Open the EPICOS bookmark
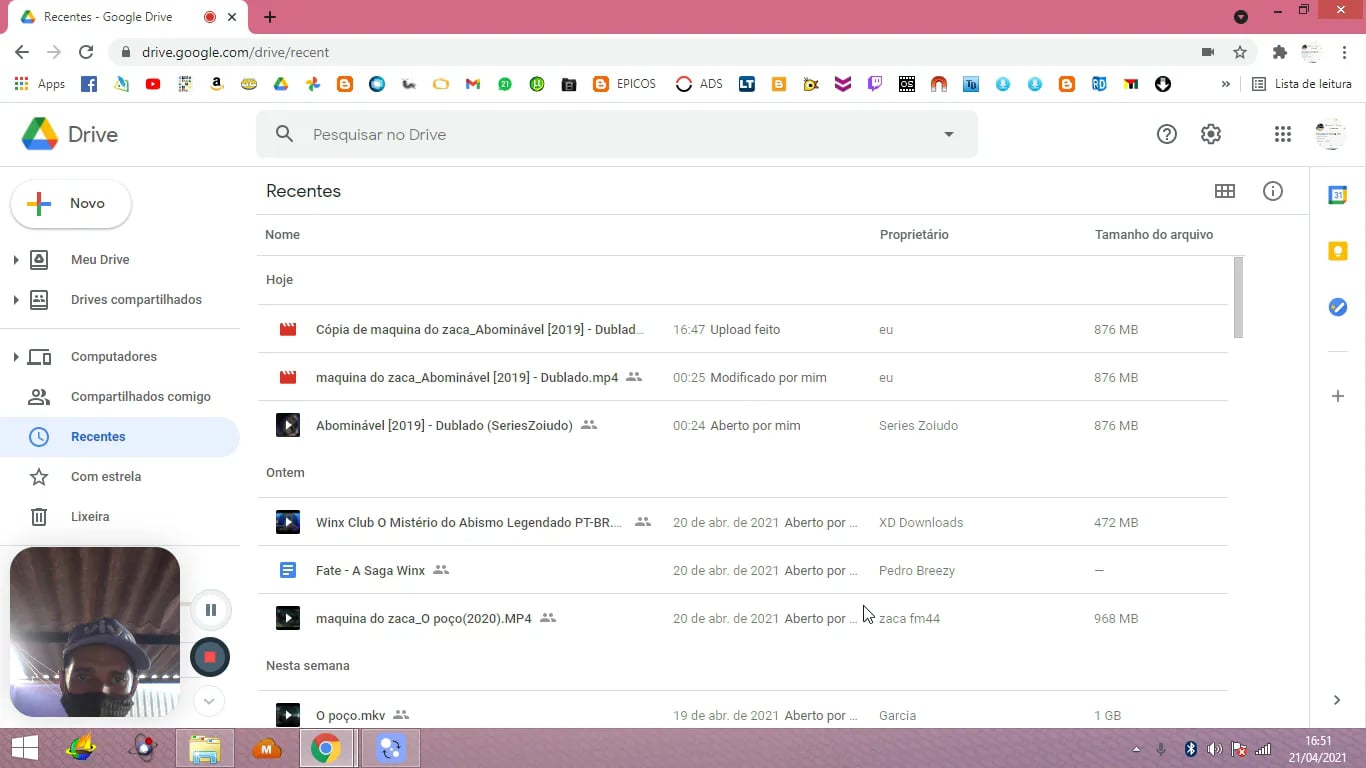 click(x=625, y=84)
